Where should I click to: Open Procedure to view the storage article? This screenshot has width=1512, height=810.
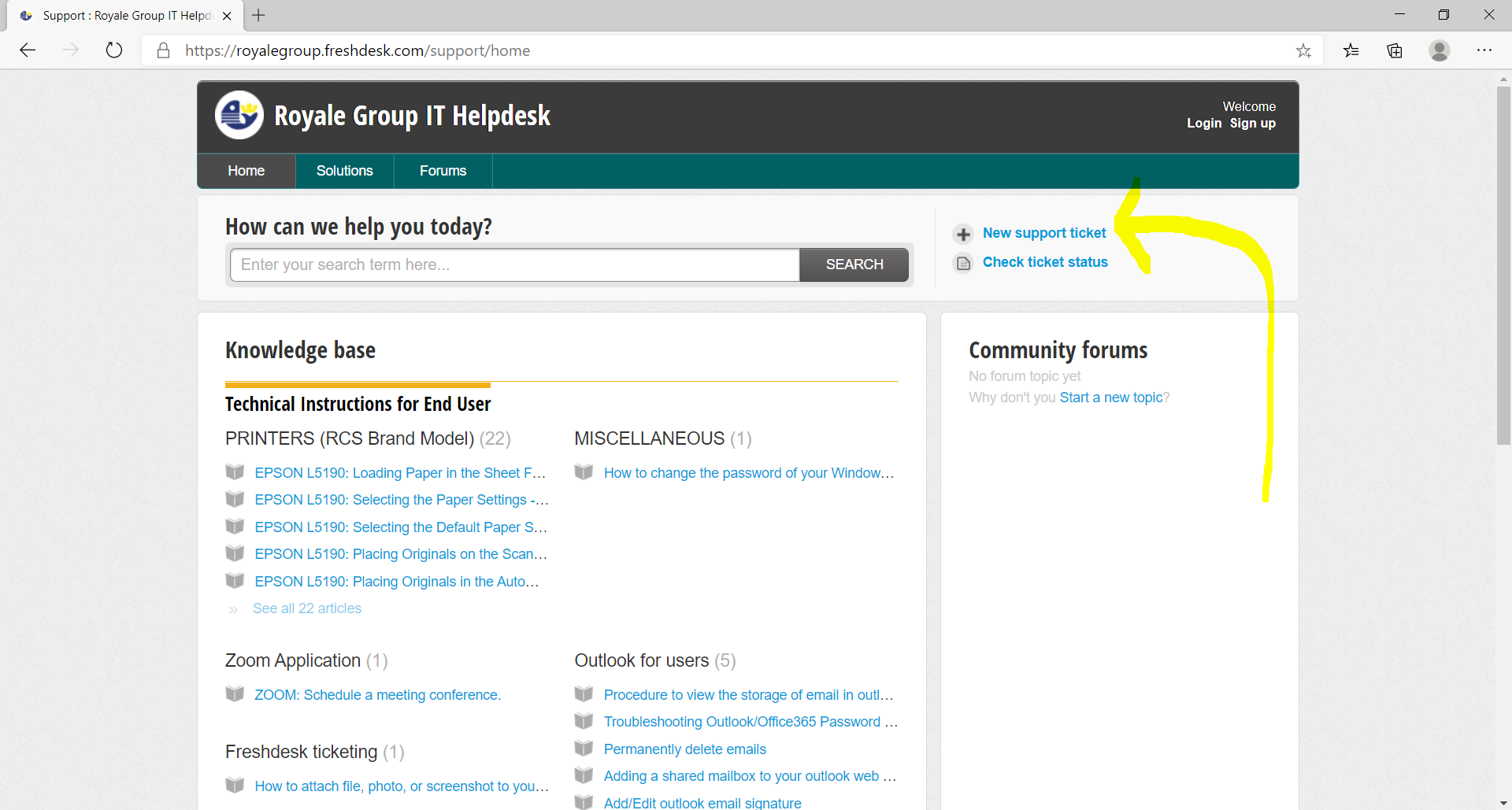[x=749, y=695]
